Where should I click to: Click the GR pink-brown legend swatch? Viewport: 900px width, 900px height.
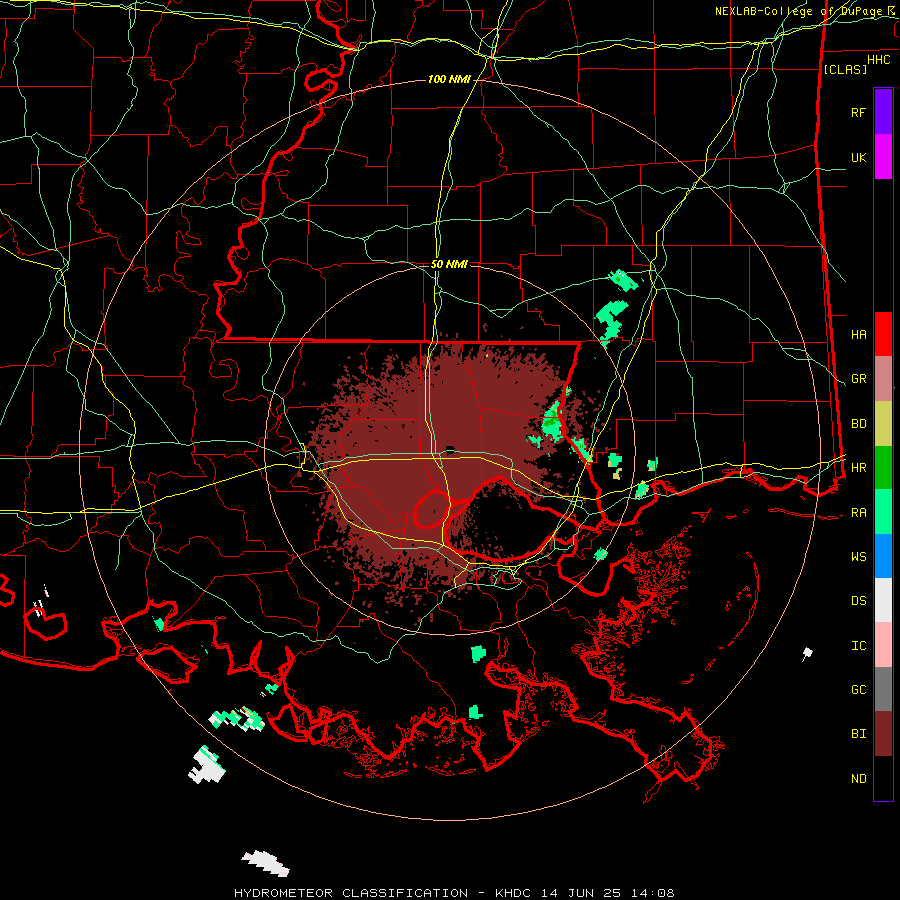(883, 379)
